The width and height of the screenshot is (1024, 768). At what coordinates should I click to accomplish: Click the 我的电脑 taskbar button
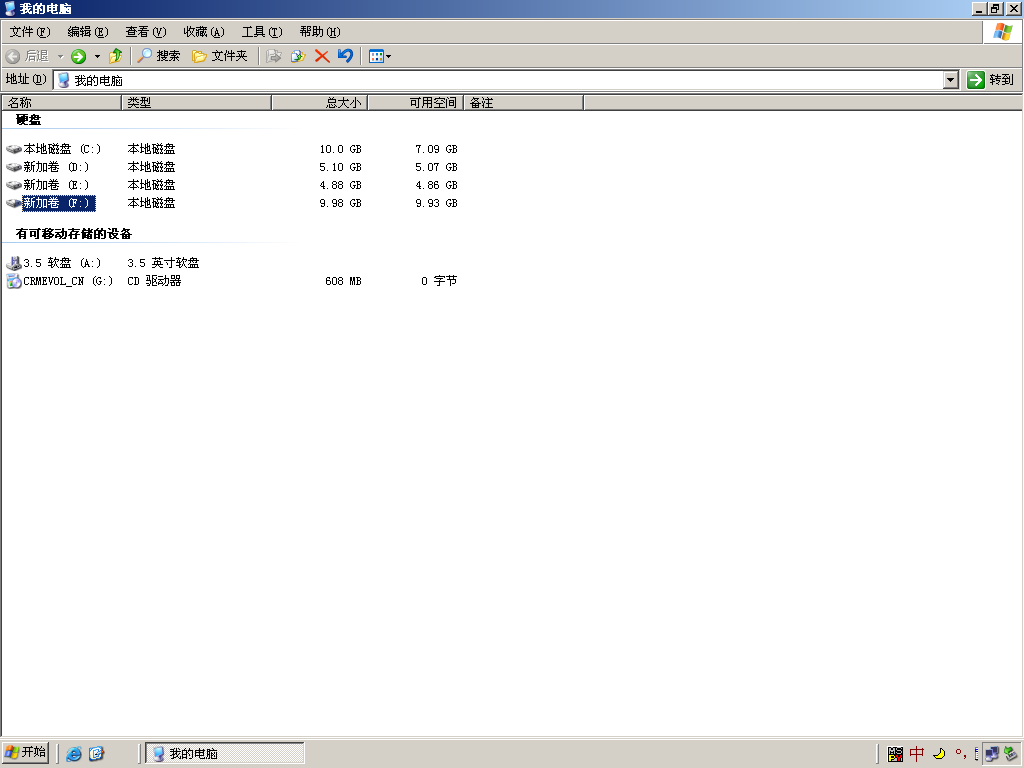pyautogui.click(x=225, y=753)
